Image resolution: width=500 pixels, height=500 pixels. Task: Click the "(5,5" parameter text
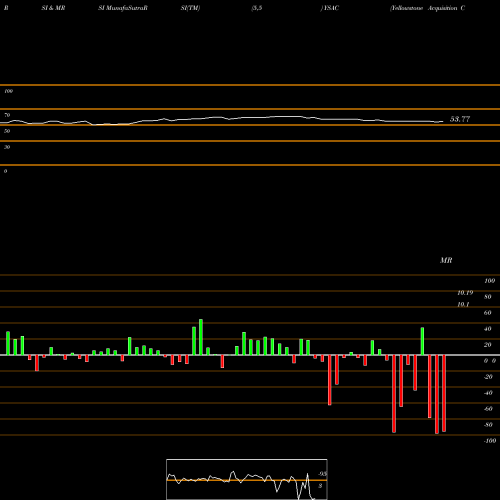pyautogui.click(x=257, y=8)
